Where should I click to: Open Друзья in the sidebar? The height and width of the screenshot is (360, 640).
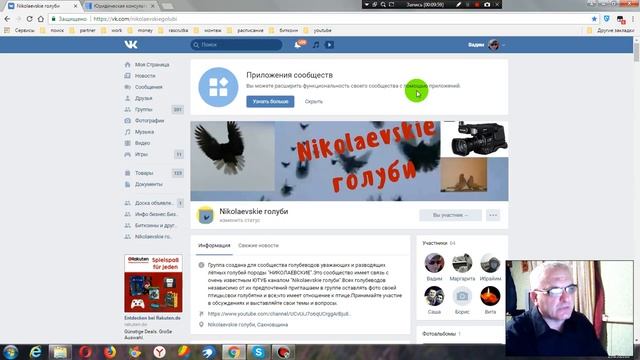click(x=143, y=98)
